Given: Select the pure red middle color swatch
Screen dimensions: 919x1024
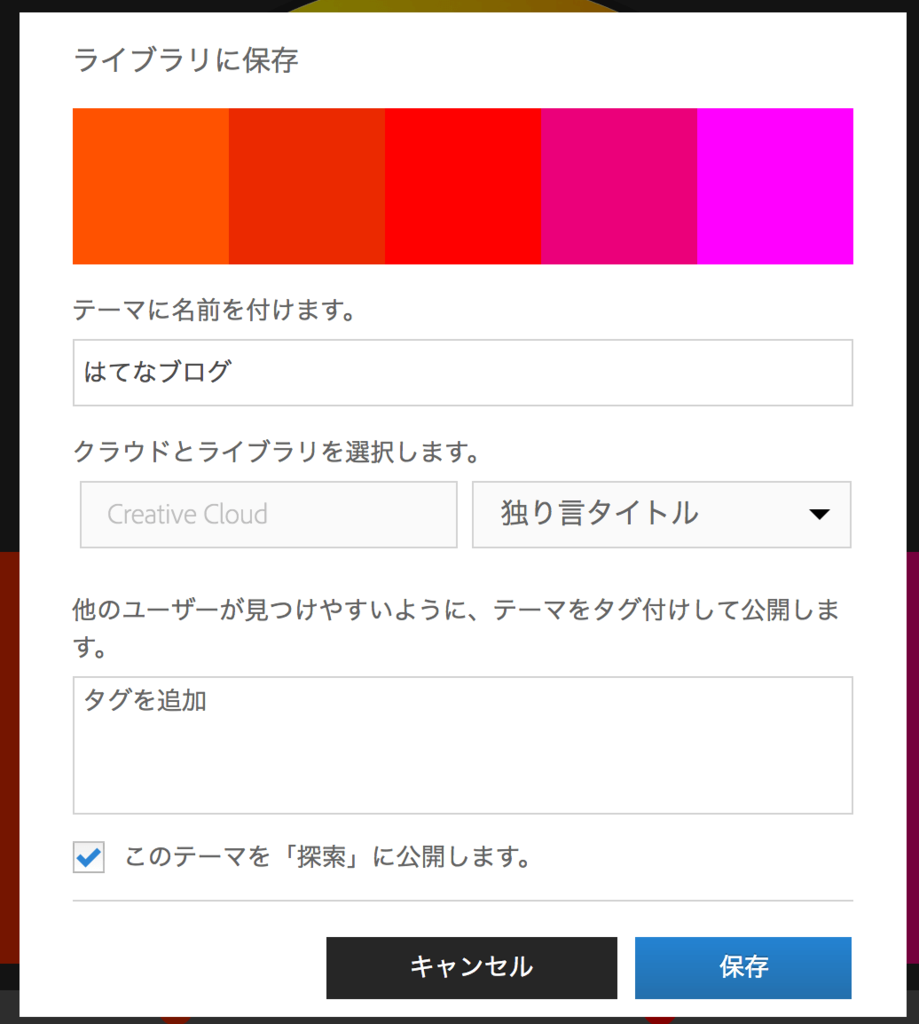Looking at the screenshot, I should (x=462, y=185).
